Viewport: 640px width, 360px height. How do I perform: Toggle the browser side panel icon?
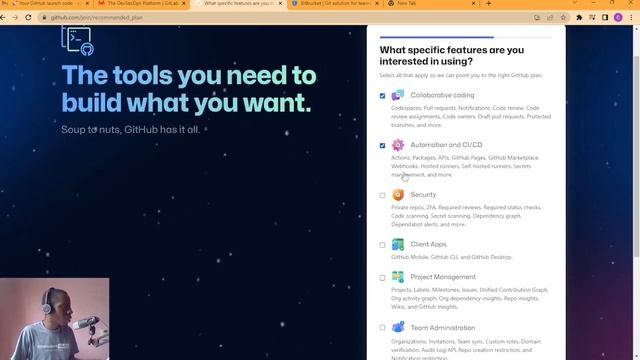pyautogui.click(x=605, y=18)
